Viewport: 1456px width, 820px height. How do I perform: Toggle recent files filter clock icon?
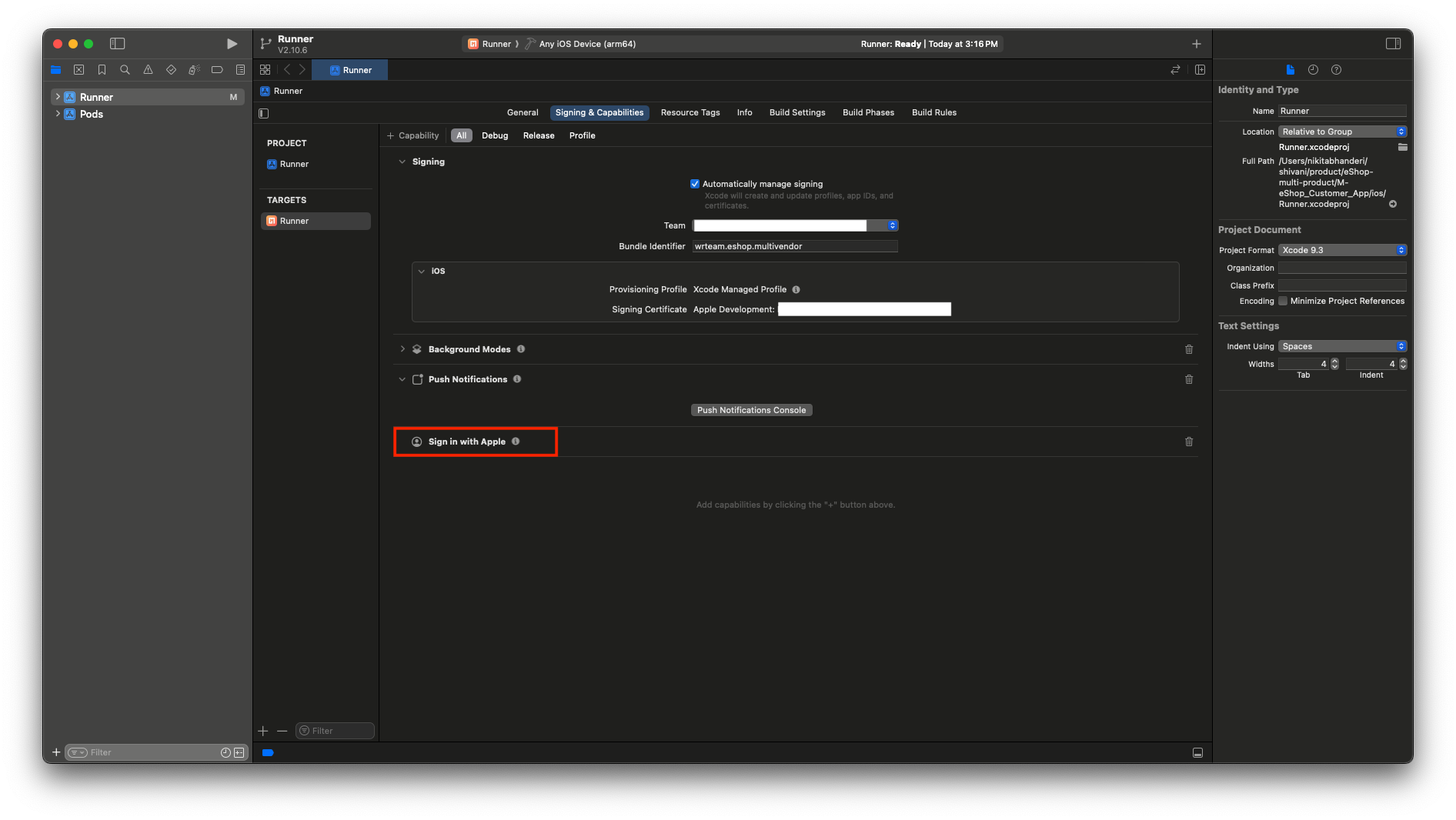pyautogui.click(x=225, y=752)
